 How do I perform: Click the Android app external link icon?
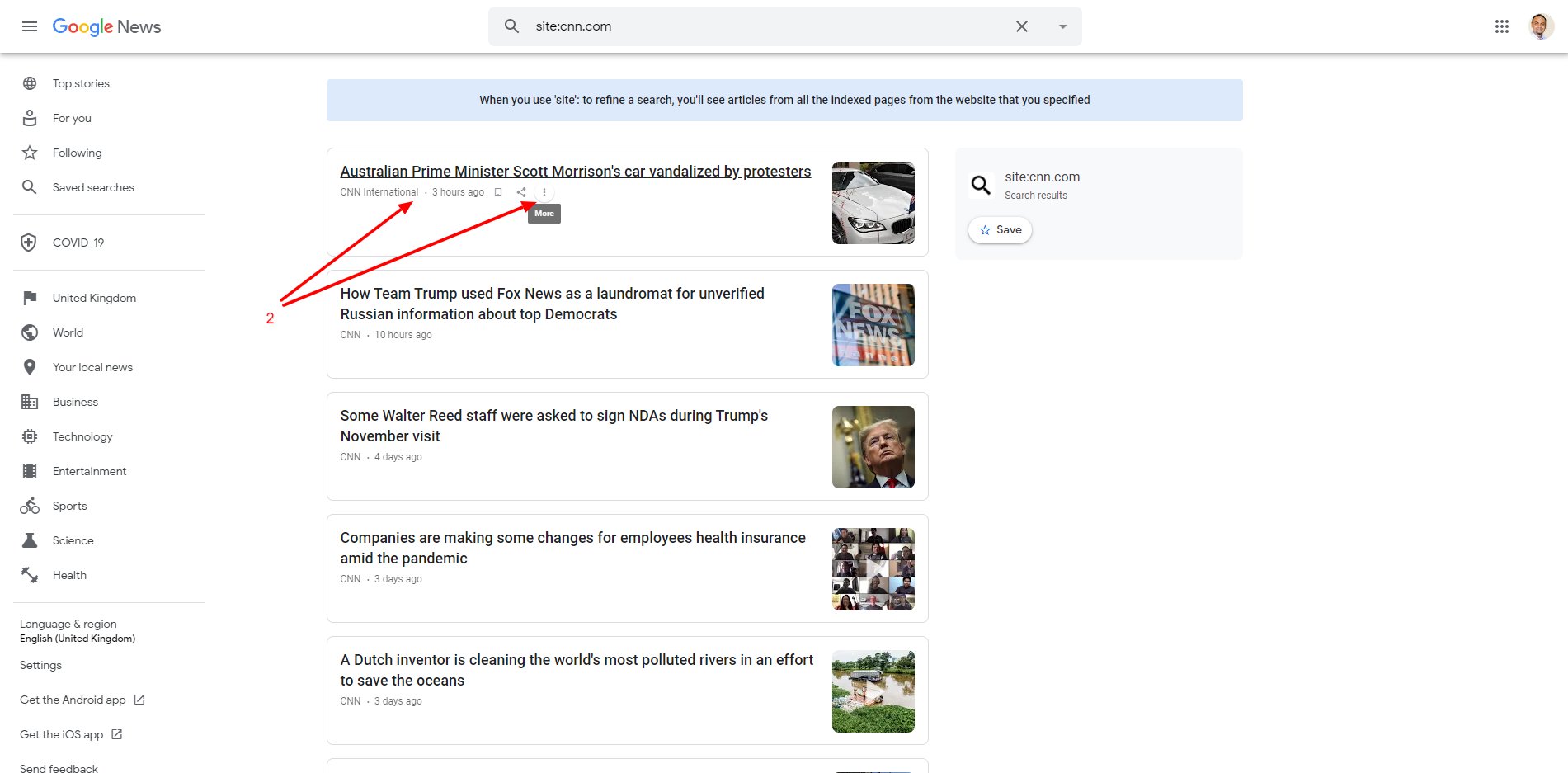(139, 700)
